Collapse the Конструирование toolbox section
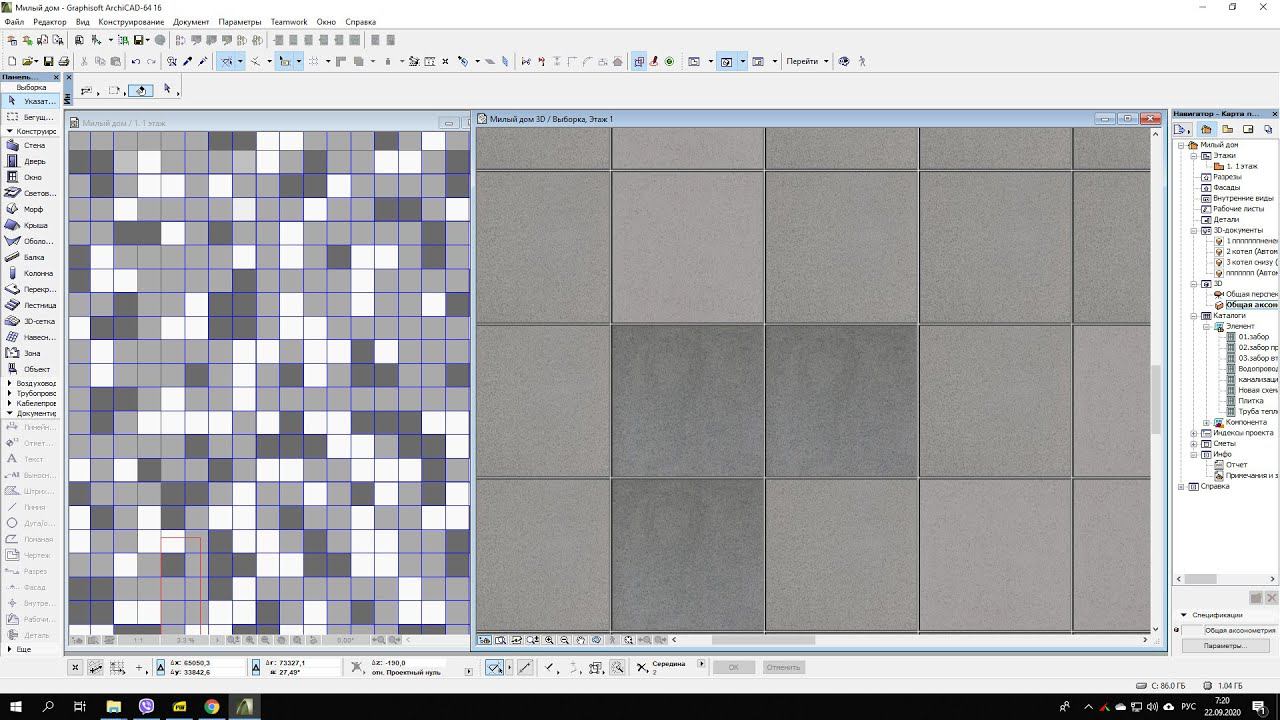This screenshot has width=1280, height=720. point(9,131)
